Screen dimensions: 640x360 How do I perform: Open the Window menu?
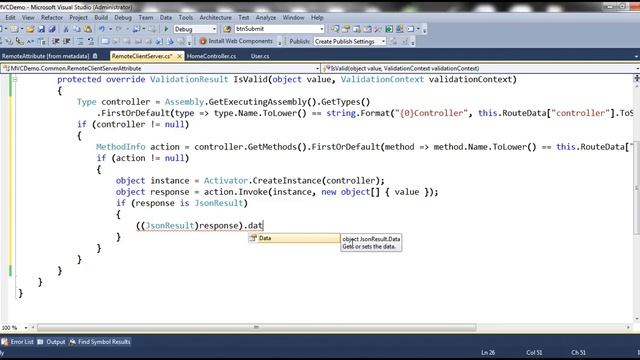293,18
